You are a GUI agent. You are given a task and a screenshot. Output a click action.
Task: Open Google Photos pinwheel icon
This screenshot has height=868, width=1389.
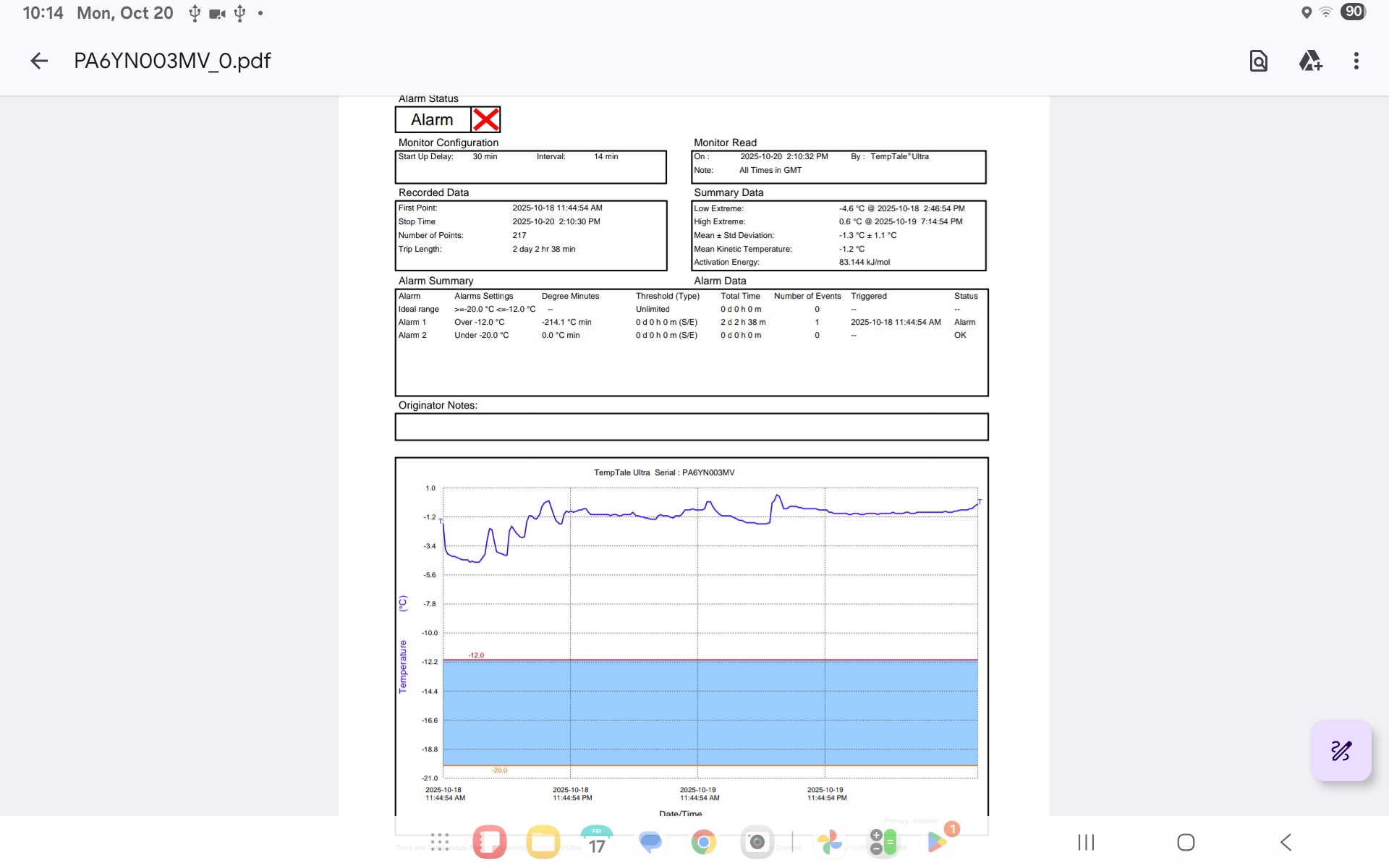(830, 842)
